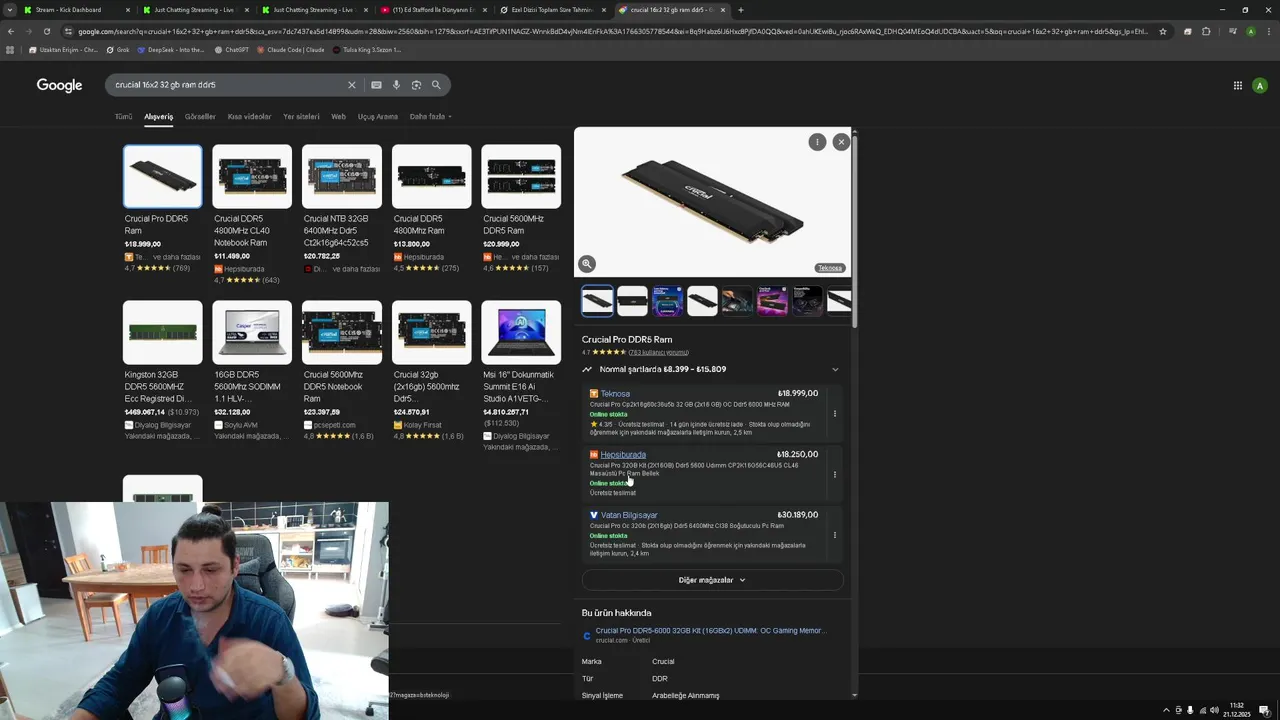Open Kısa videolar tab
Image resolution: width=1280 pixels, height=720 pixels.
pos(249,117)
